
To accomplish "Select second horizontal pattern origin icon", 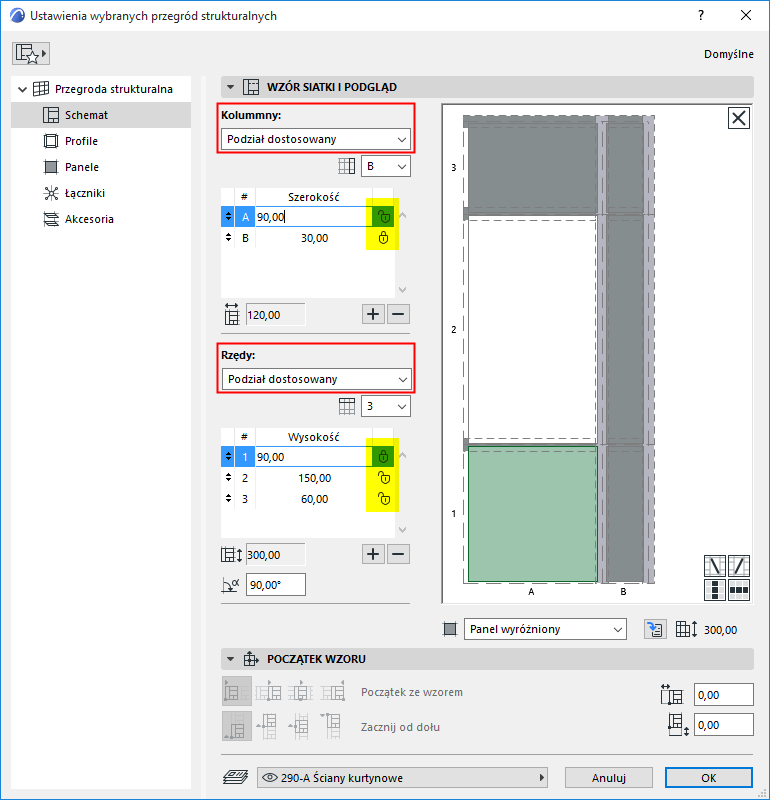I will point(268,691).
